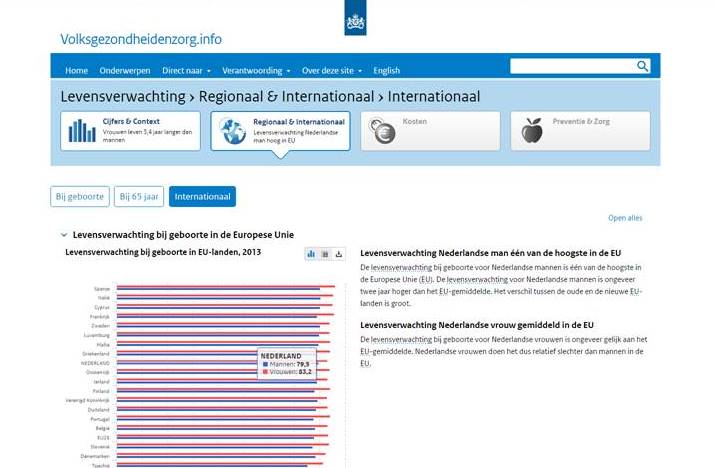Collapse Levensverwachting bij geboorte in EU section
The height and width of the screenshot is (468, 714).
click(x=65, y=235)
